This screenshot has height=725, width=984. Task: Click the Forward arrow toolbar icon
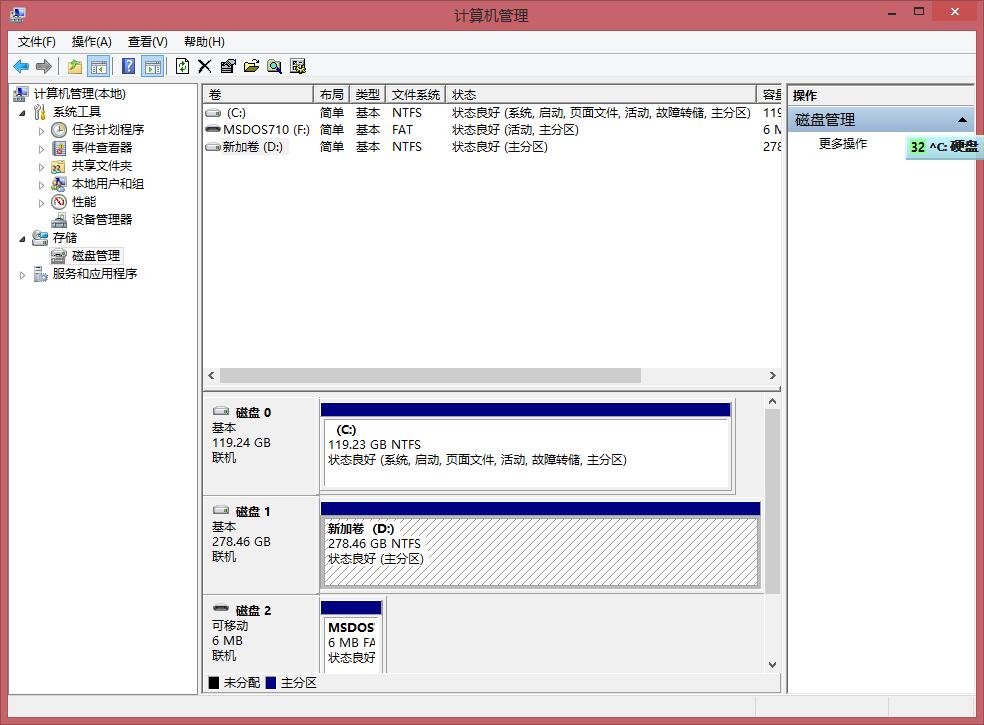(x=43, y=66)
